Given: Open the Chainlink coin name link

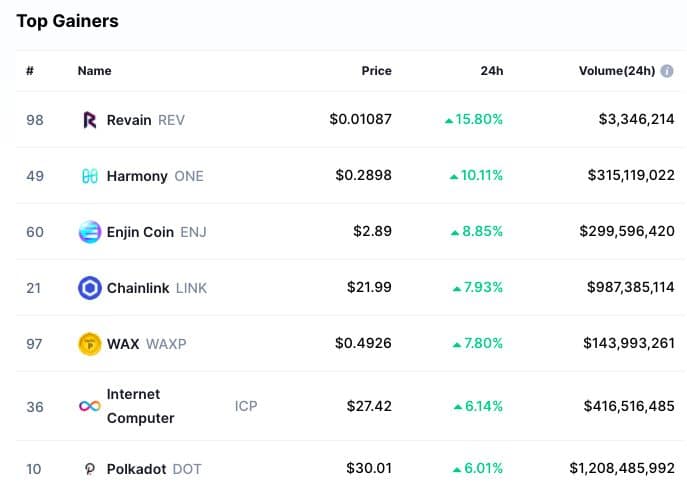Looking at the screenshot, I should coord(138,288).
